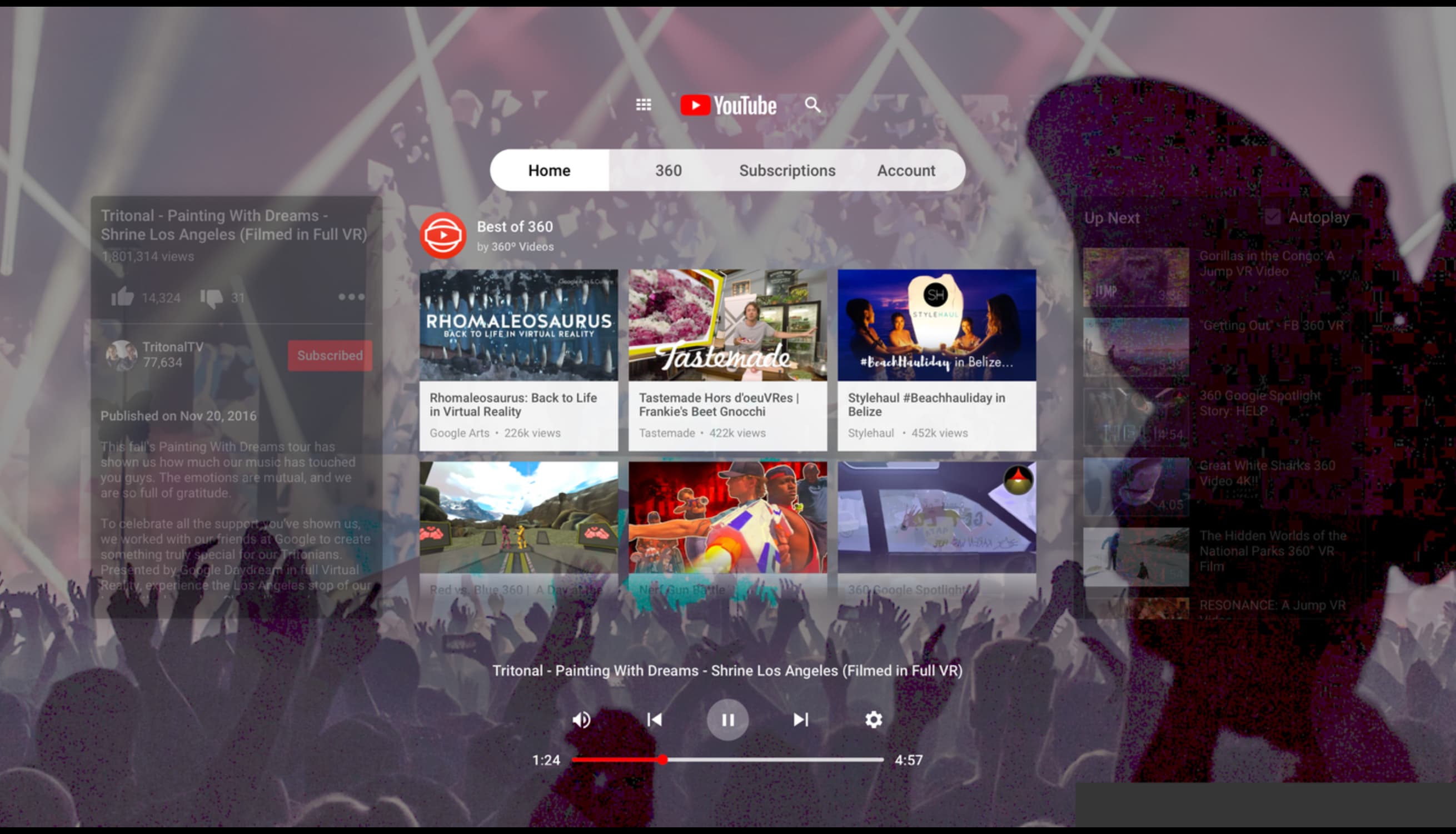1456x834 pixels.
Task: Toggle the Autoplay checkbox
Action: tap(1273, 217)
